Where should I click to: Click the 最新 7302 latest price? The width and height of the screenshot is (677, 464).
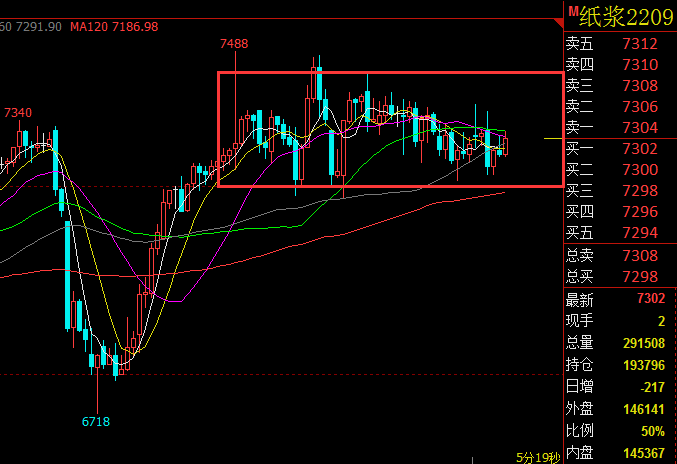click(x=651, y=298)
